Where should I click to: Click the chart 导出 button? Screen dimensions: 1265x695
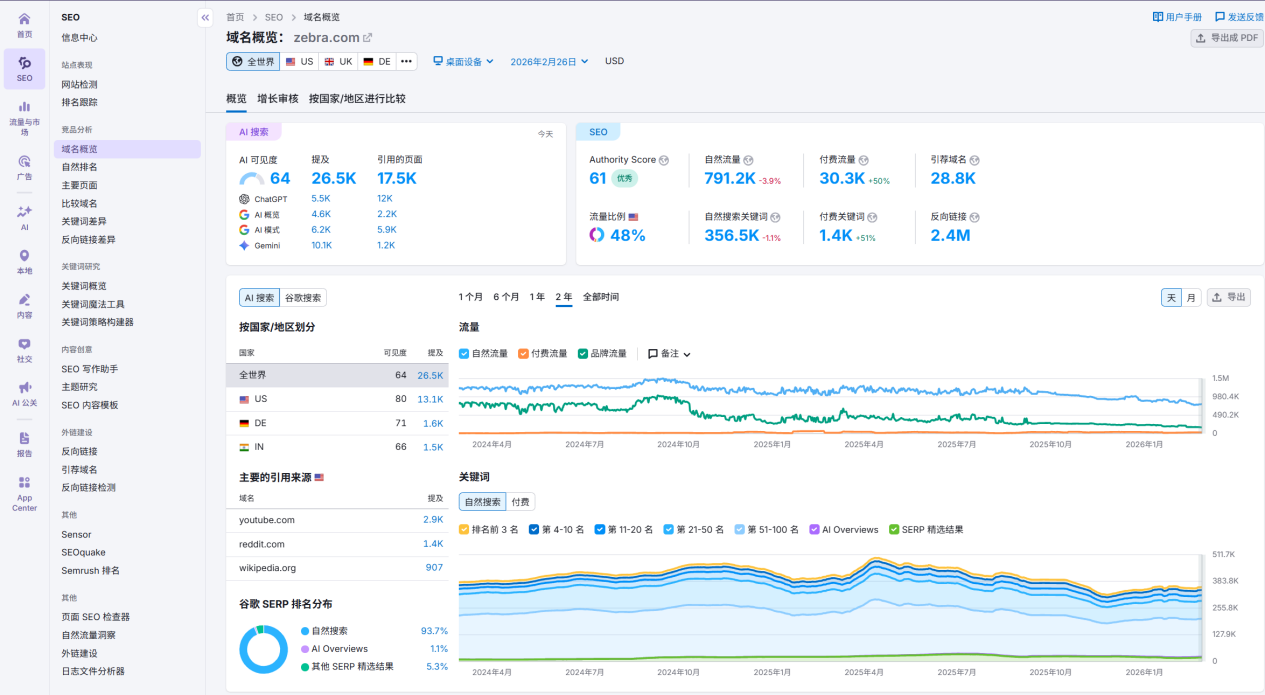tap(1228, 297)
